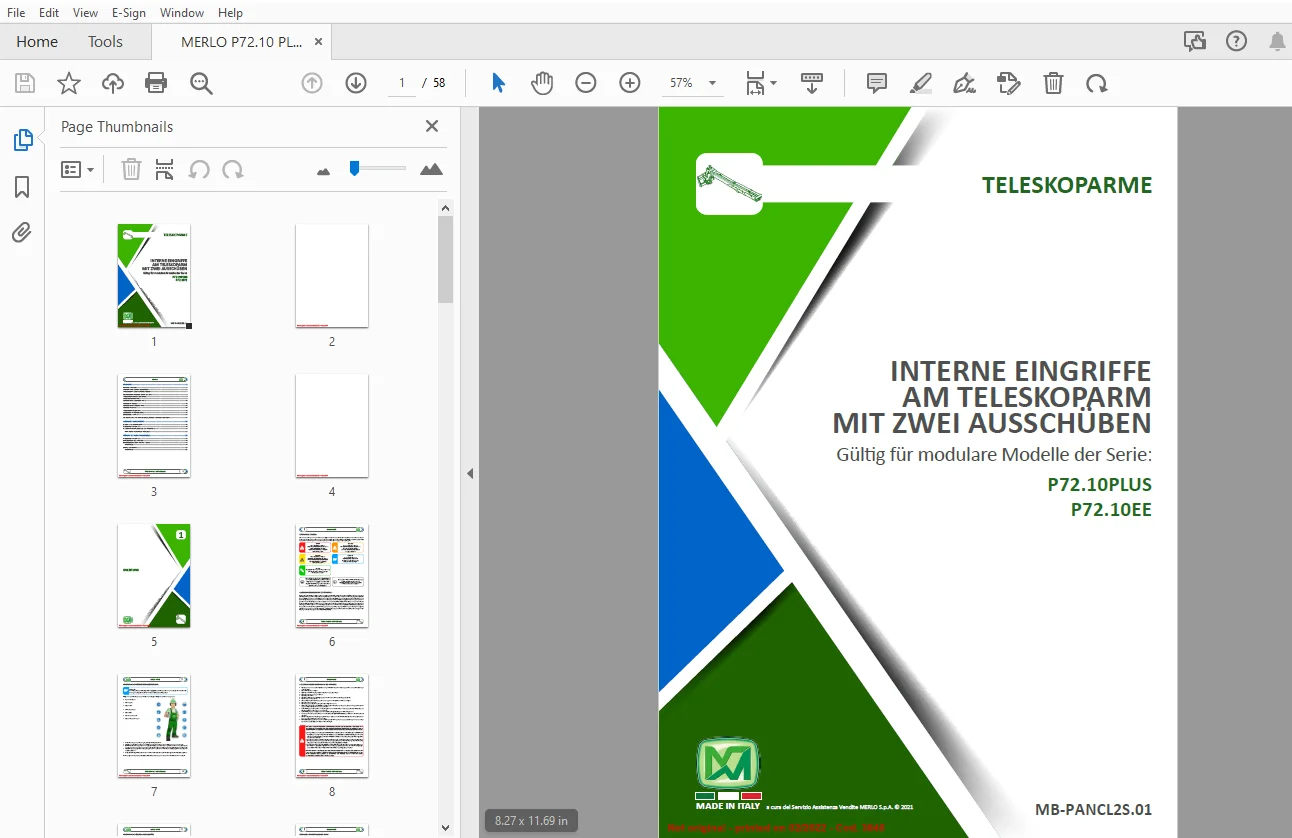This screenshot has height=838, width=1292.
Task: Open the Attachments paperclip panel
Action: tap(22, 233)
